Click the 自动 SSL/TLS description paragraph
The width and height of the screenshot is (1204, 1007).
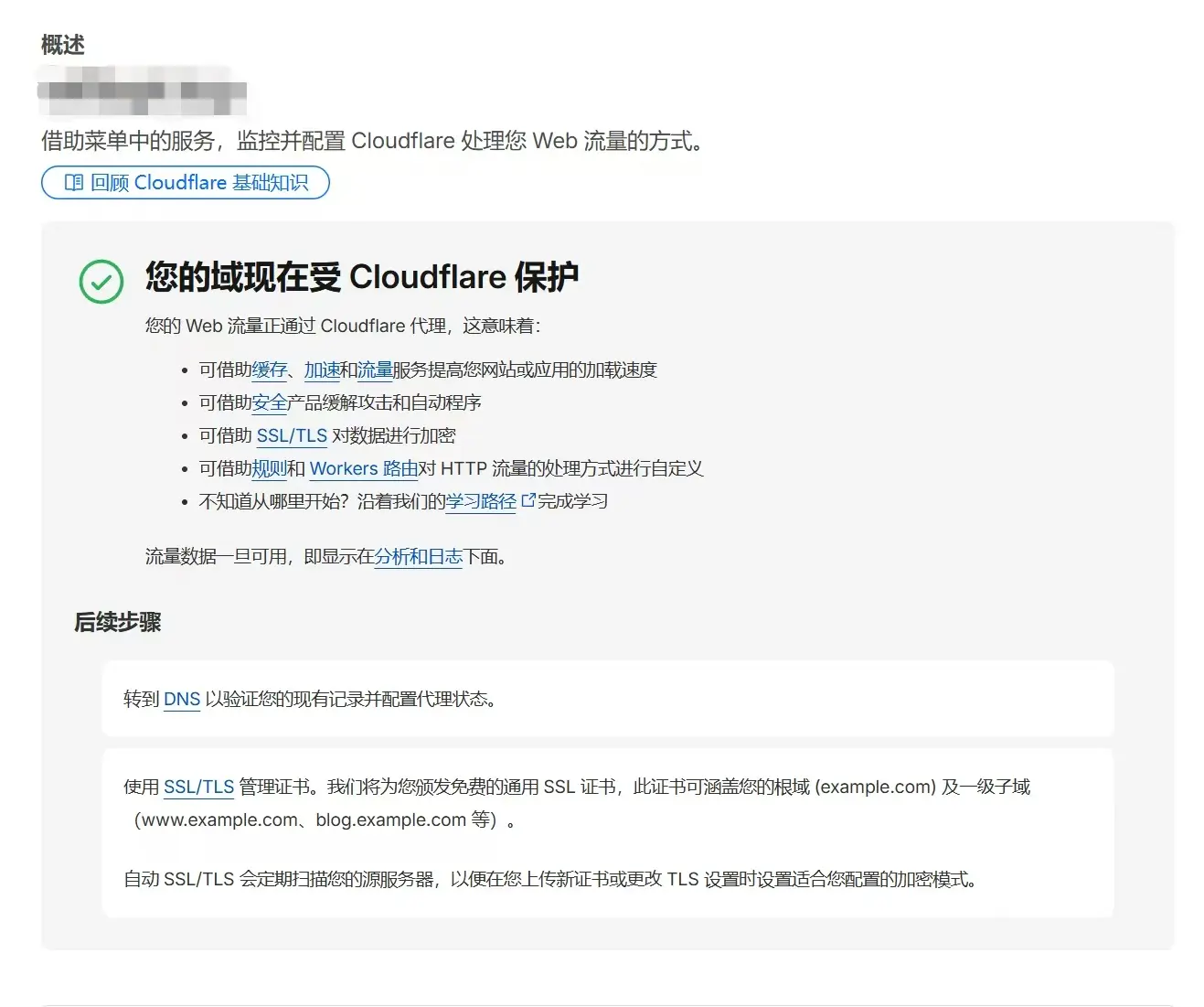[550, 879]
